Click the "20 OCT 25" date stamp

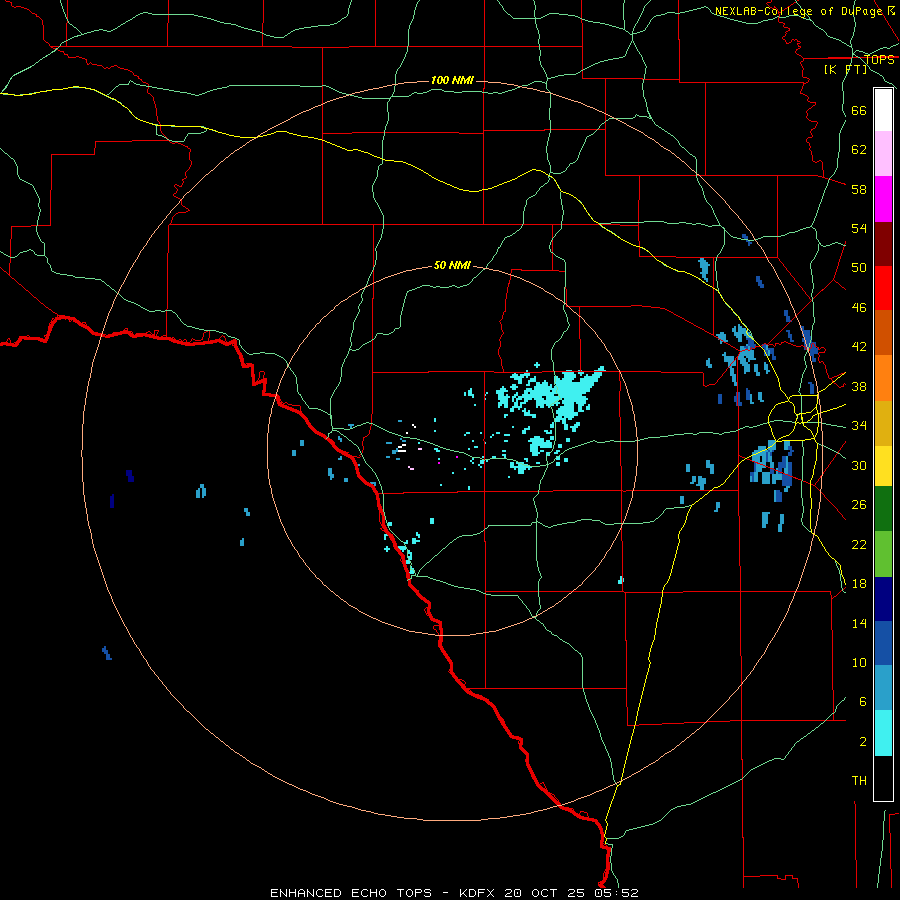pos(544,893)
